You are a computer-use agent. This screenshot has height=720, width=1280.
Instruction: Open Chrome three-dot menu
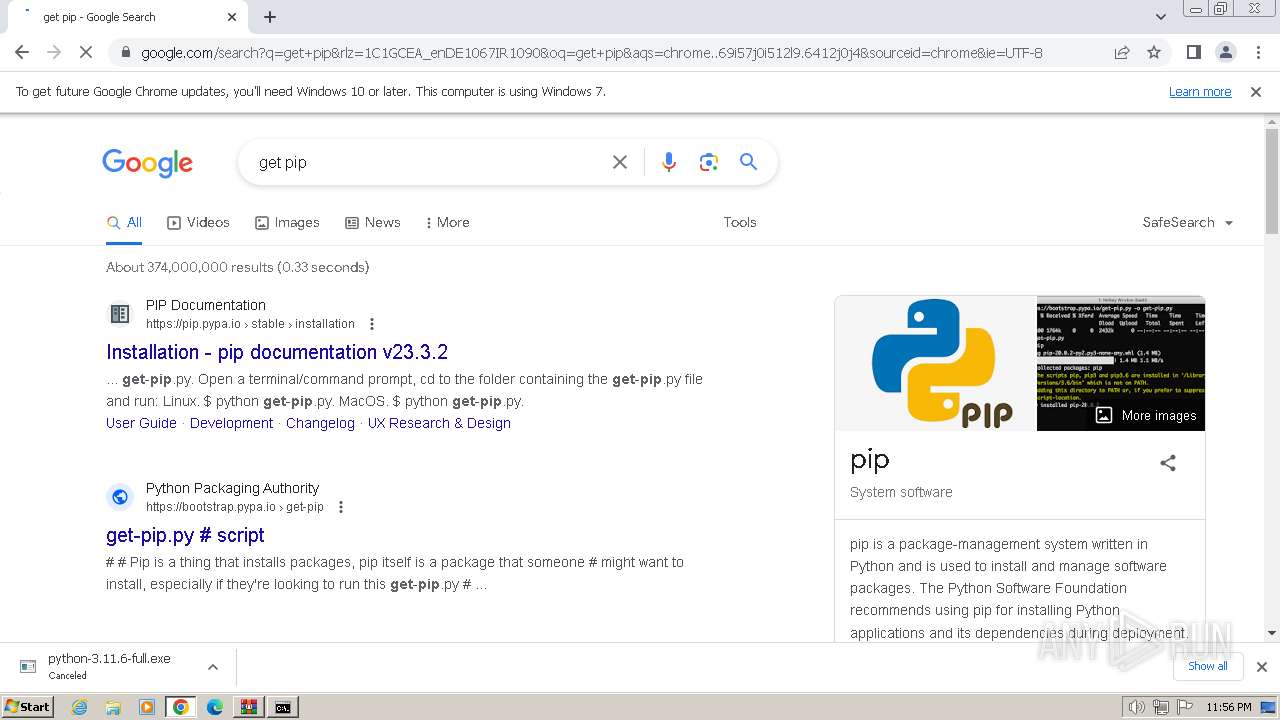[1257, 53]
